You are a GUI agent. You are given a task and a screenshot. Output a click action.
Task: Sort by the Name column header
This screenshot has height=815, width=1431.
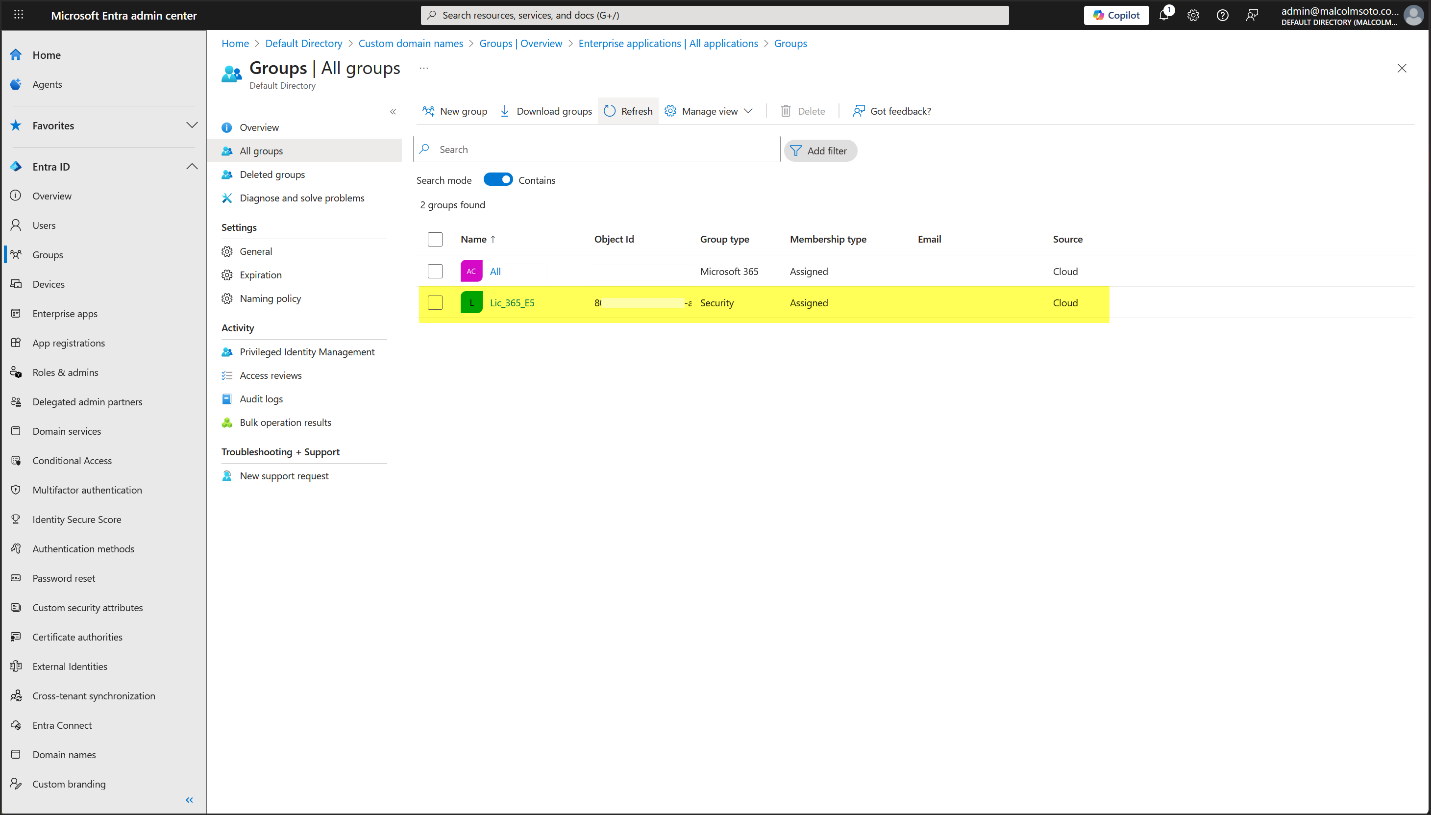[x=473, y=240]
